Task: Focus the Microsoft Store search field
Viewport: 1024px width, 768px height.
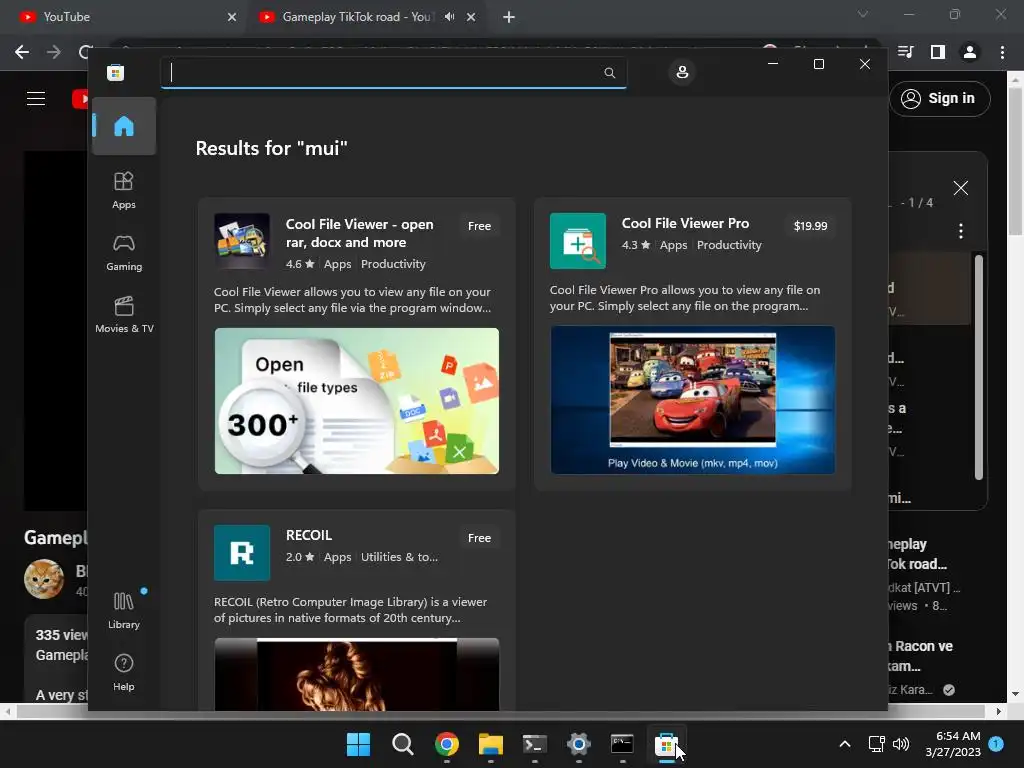Action: 393,72
